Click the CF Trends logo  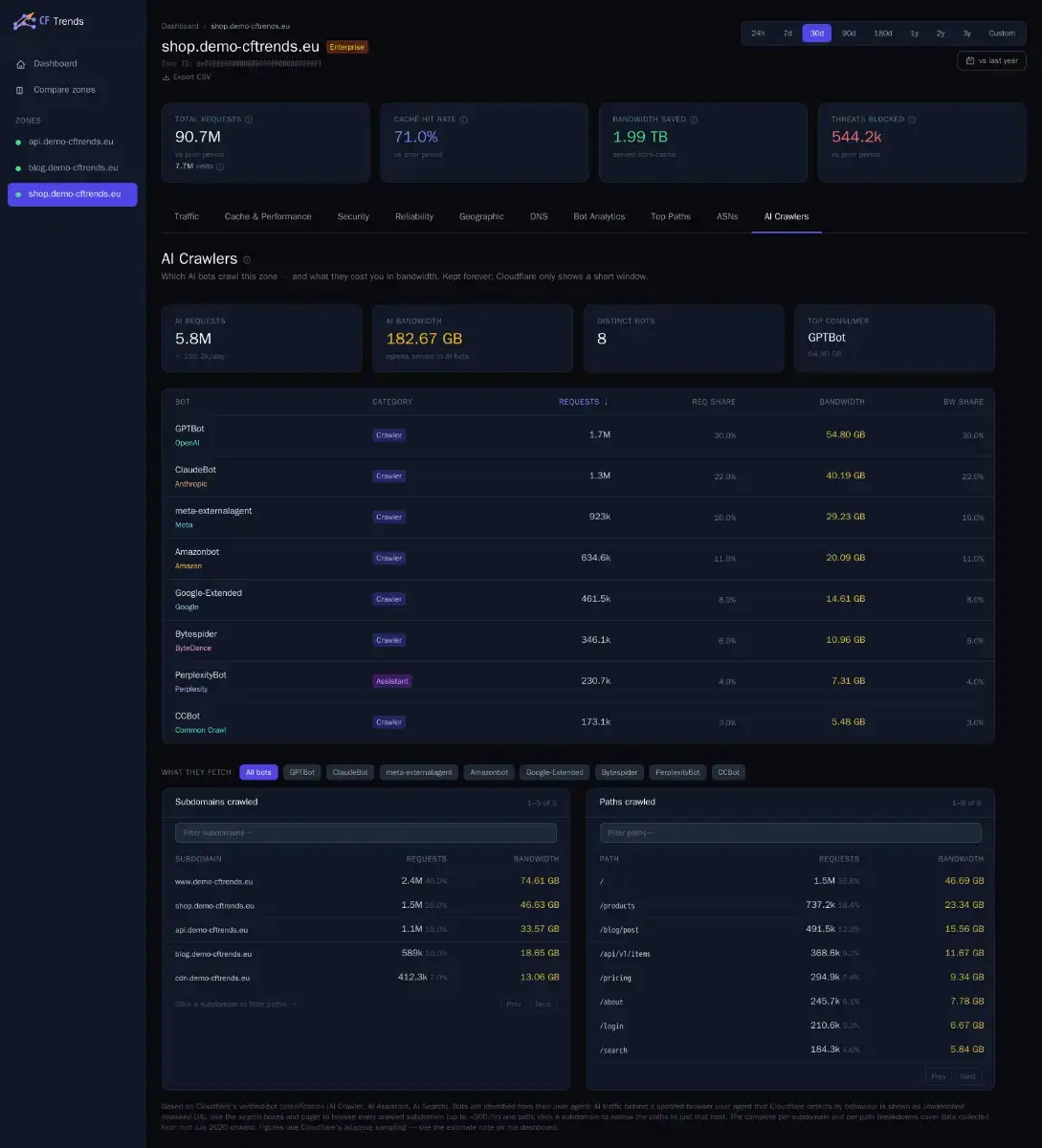coord(49,21)
